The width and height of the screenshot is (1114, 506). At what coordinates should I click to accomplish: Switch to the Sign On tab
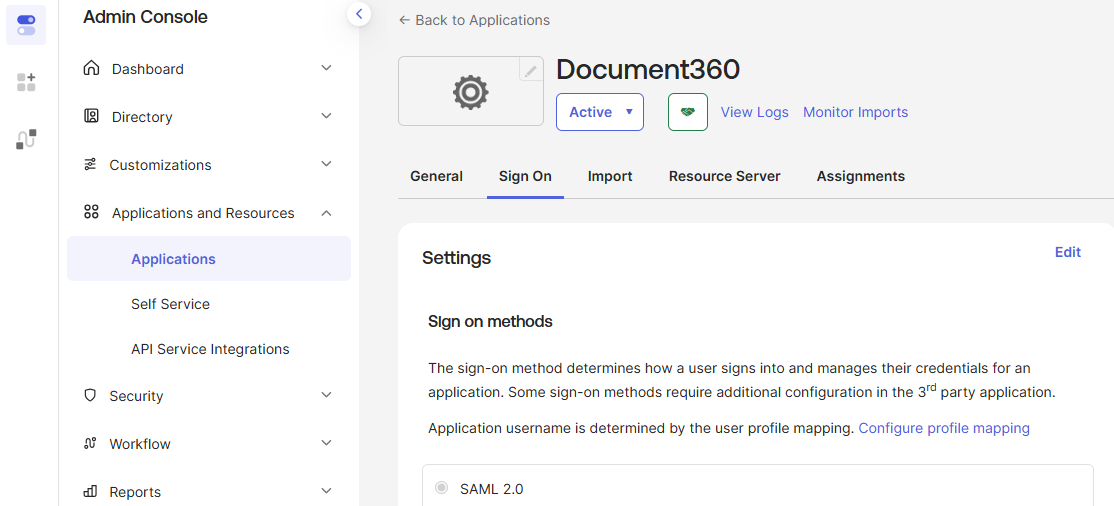(525, 176)
